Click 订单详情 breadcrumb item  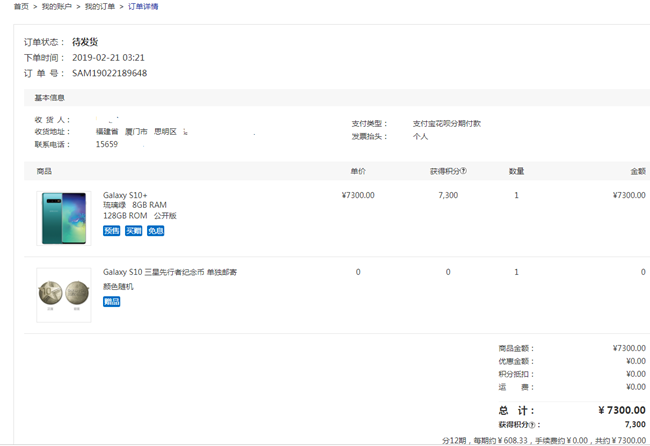click(144, 7)
